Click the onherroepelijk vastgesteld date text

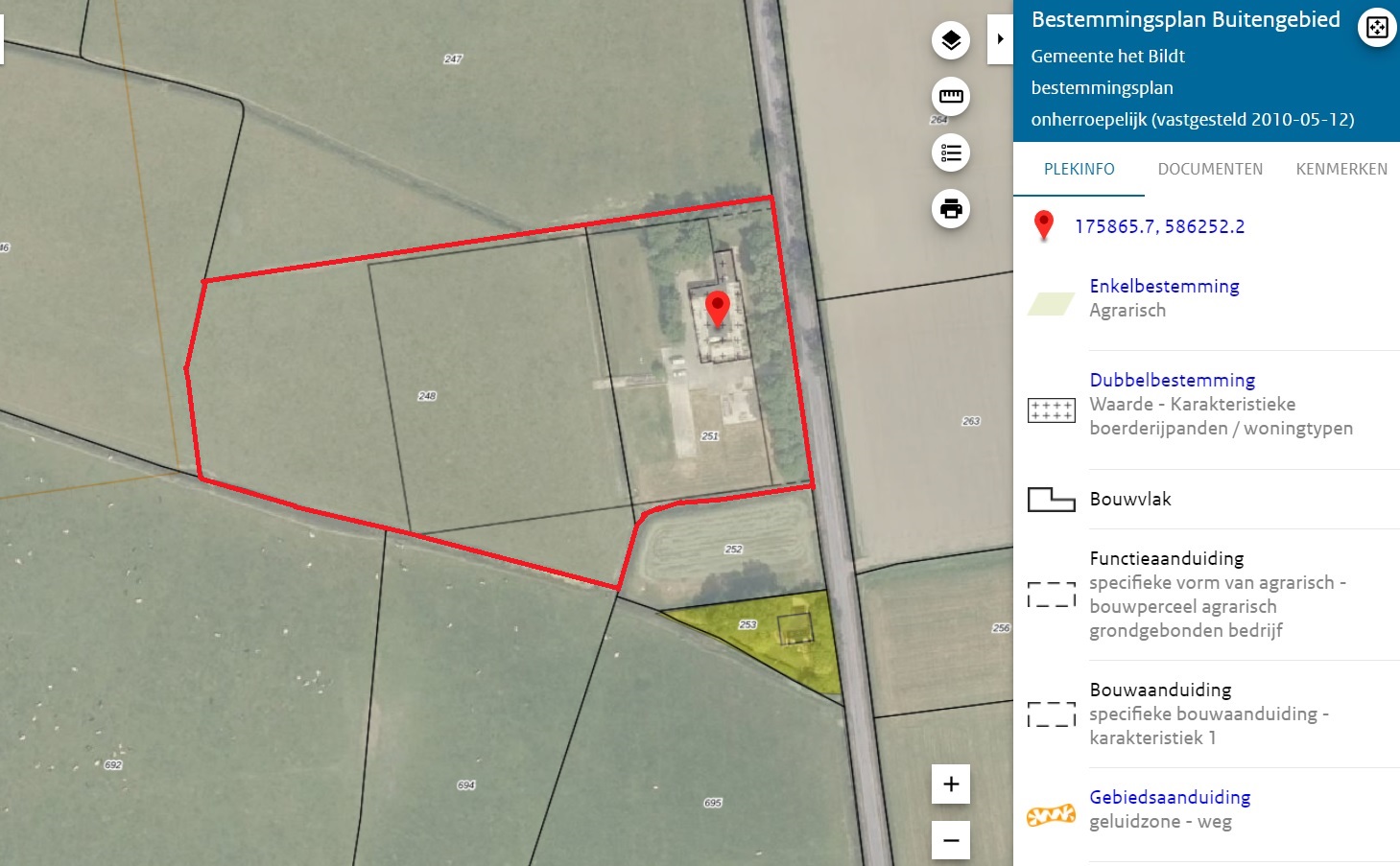point(1193,119)
